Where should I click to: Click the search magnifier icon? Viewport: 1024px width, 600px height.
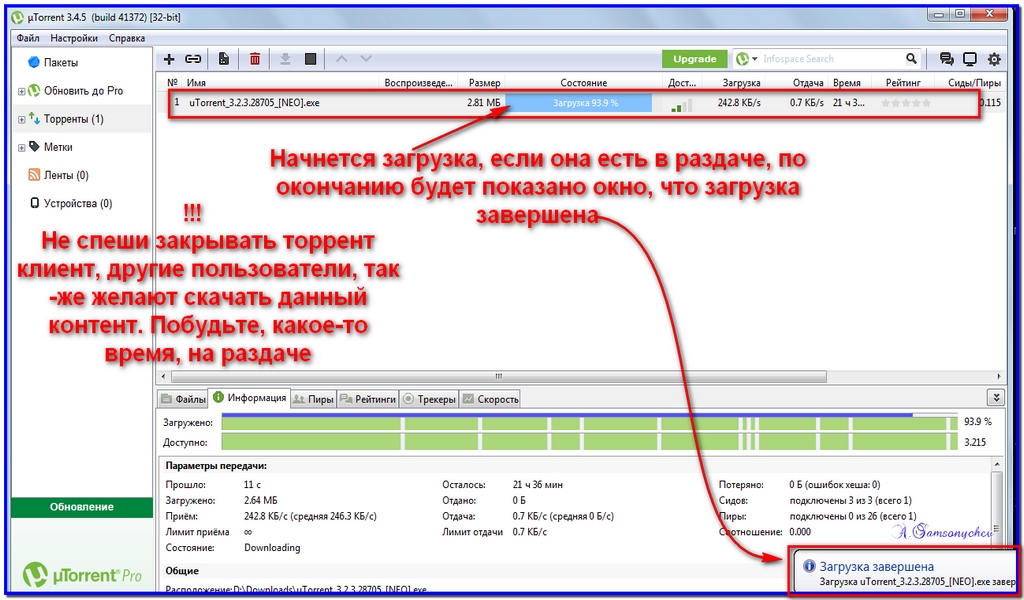(912, 59)
